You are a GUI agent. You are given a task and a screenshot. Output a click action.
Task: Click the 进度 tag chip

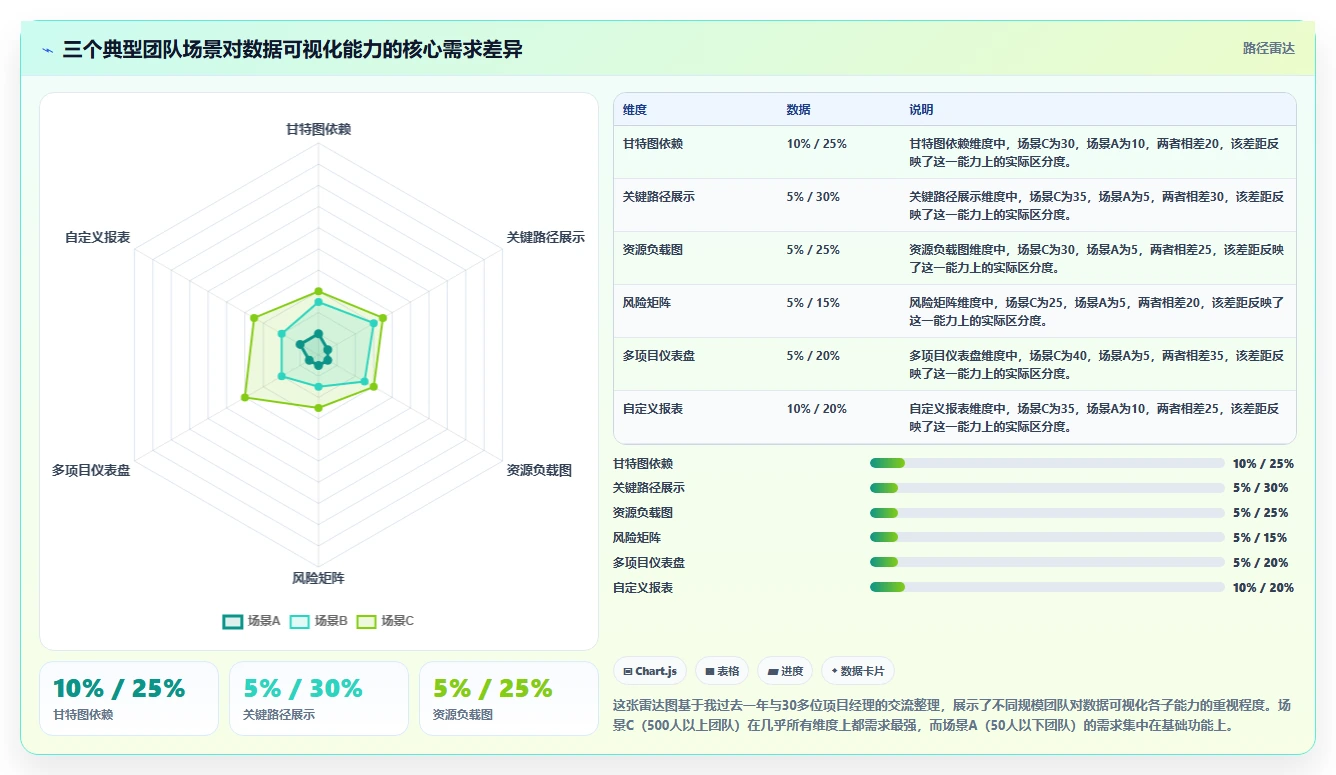785,671
